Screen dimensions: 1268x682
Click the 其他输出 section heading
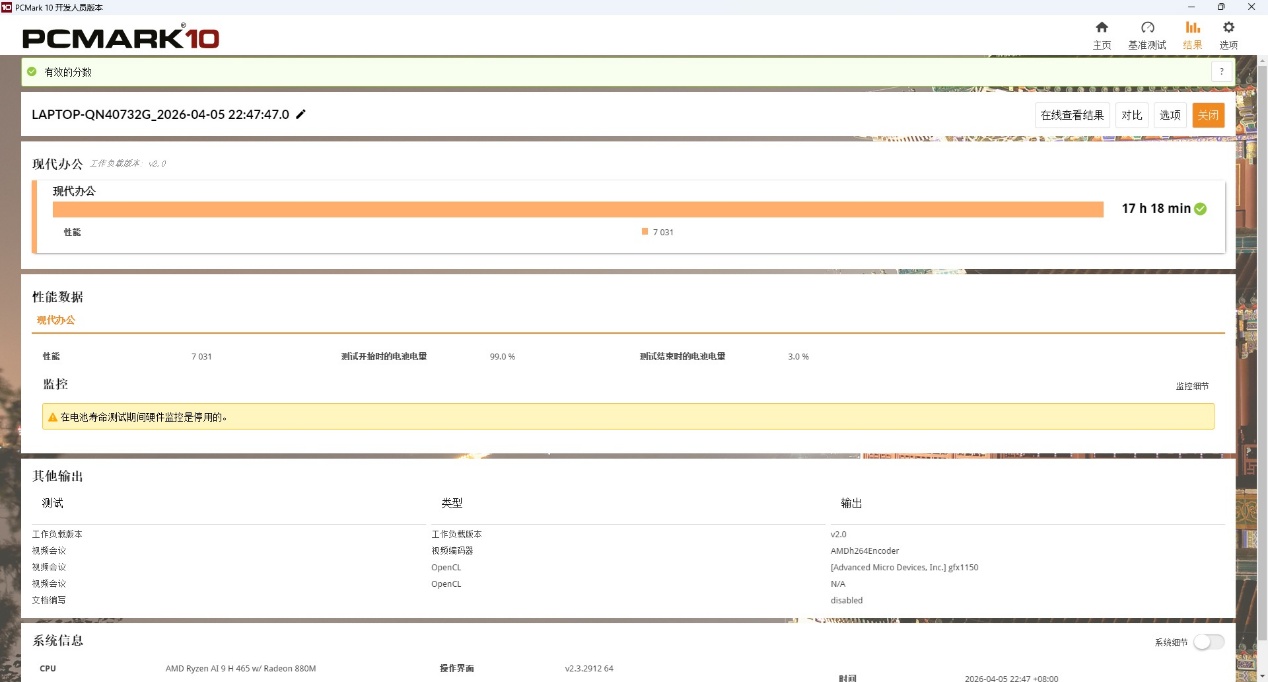tap(58, 476)
